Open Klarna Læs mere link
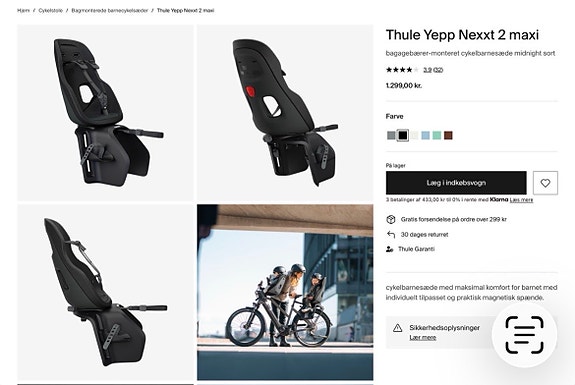 pos(521,200)
